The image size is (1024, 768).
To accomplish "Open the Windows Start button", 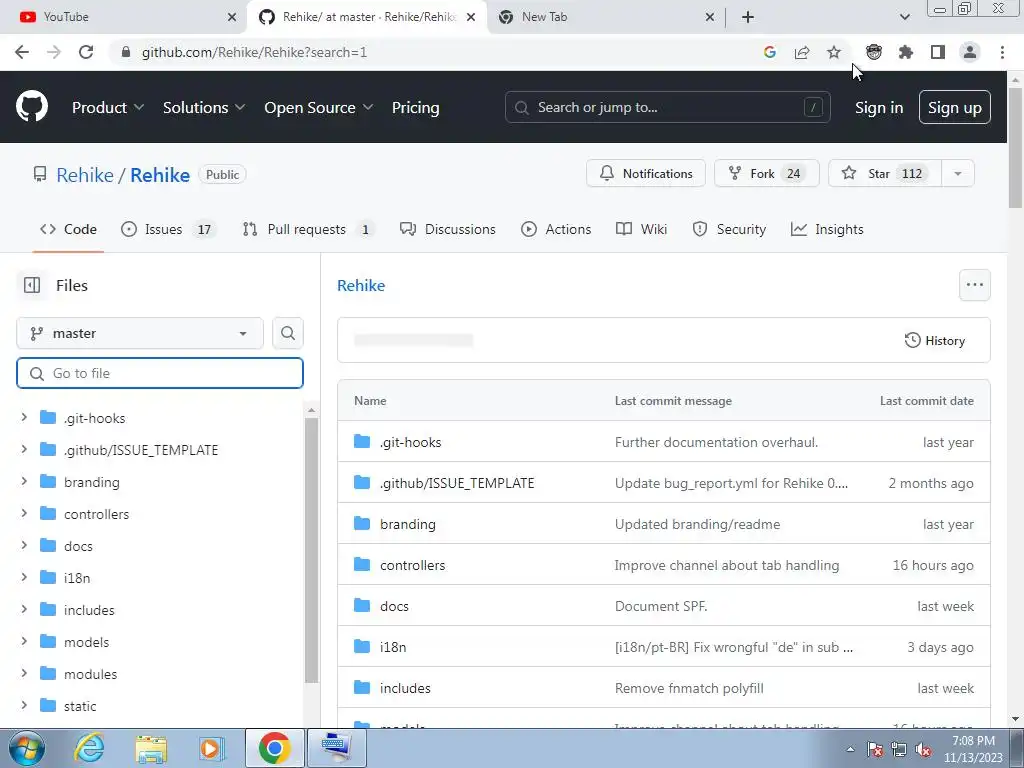I will [26, 748].
